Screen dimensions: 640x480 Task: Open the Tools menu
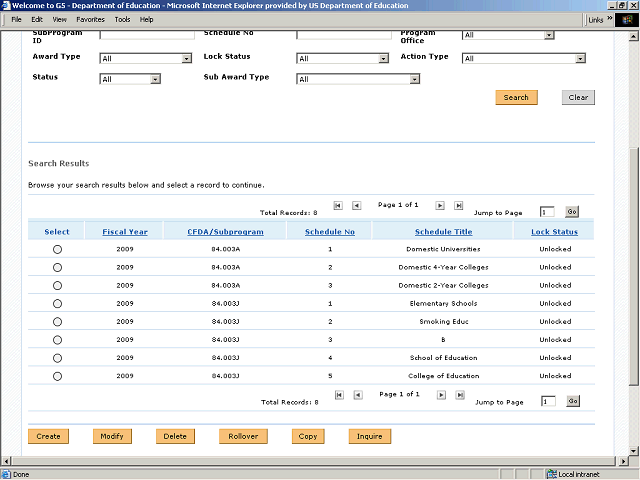click(122, 19)
